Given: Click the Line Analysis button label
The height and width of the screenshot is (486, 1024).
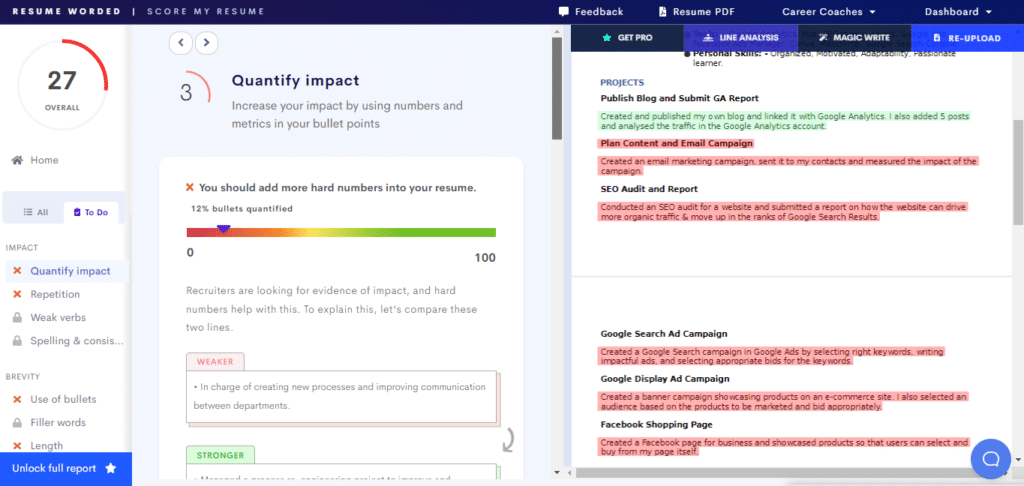Looking at the screenshot, I should (x=748, y=38).
